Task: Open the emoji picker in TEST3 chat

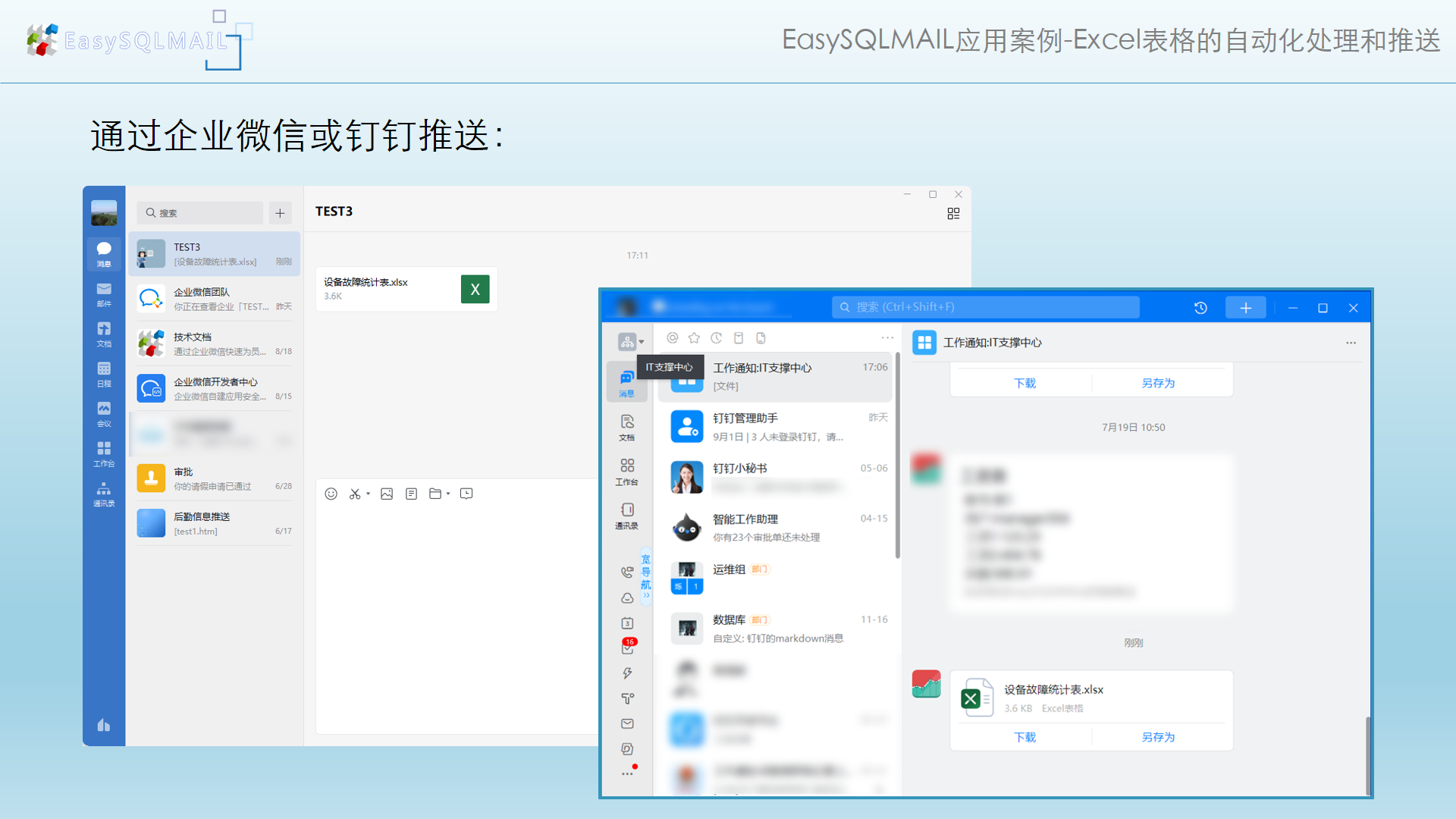Action: pyautogui.click(x=331, y=494)
